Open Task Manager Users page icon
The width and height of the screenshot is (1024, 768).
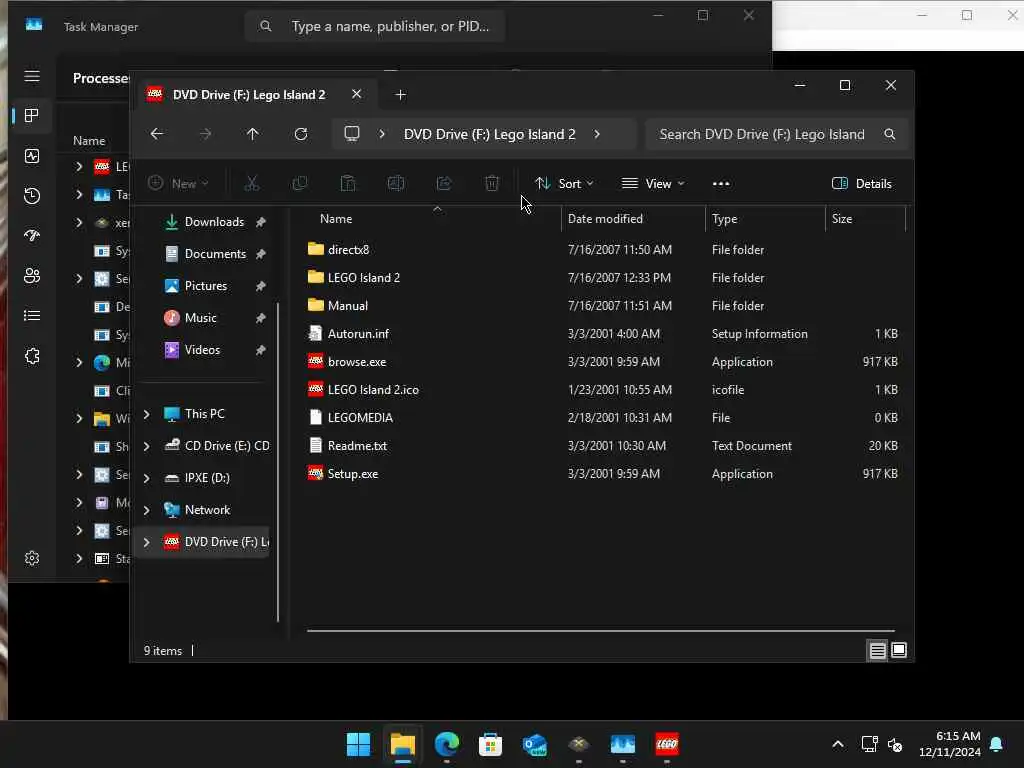tap(32, 276)
